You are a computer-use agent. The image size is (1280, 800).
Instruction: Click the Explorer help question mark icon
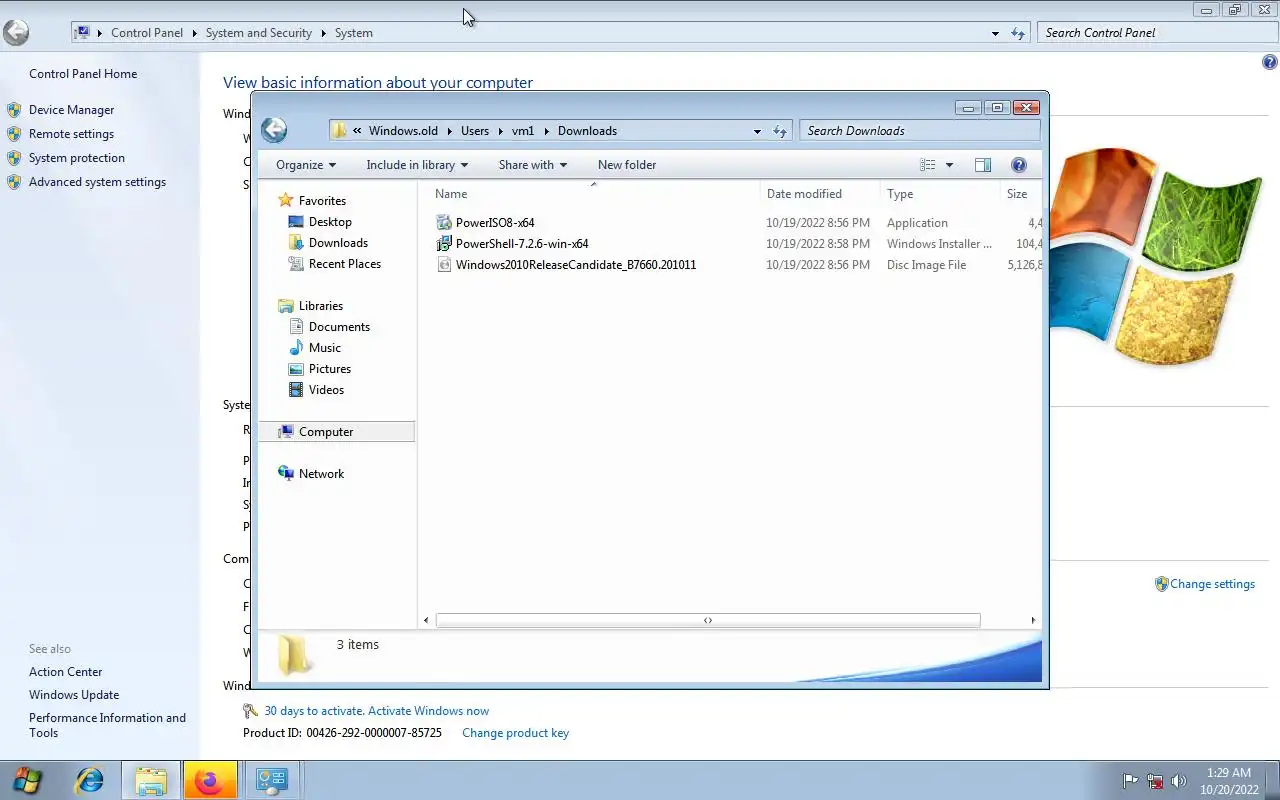click(x=1019, y=165)
